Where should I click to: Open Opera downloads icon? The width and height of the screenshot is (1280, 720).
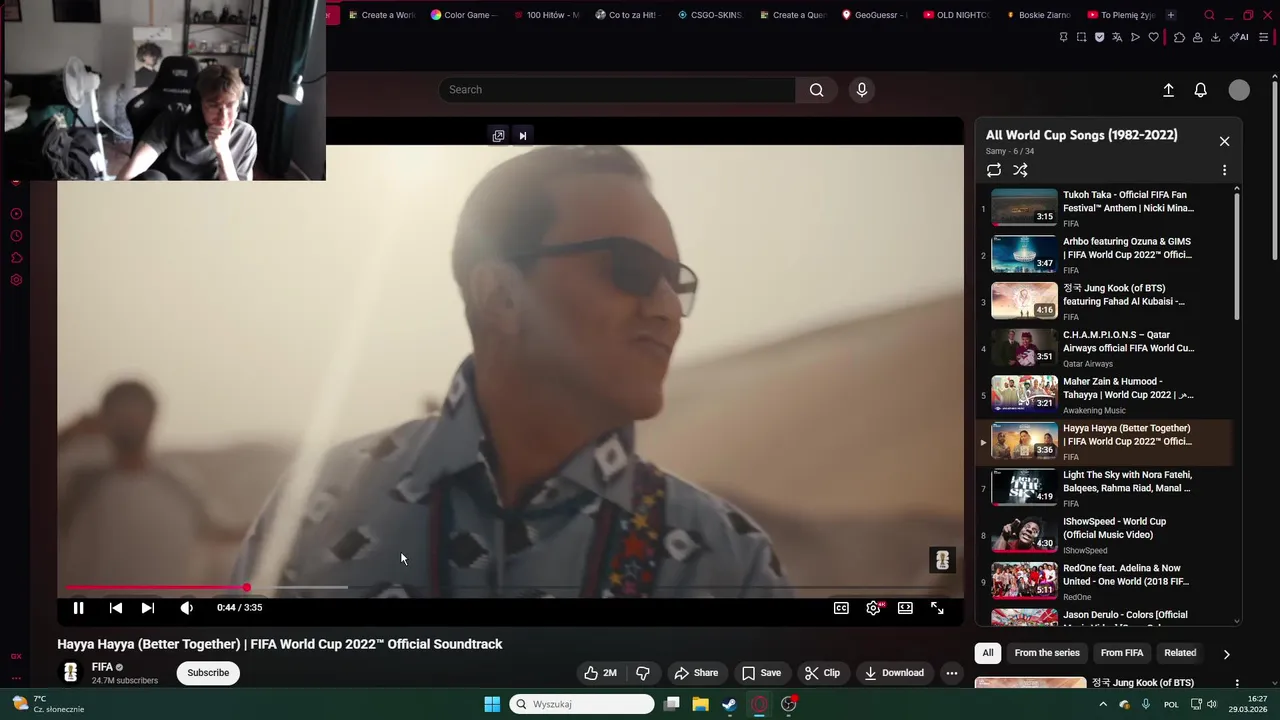[1215, 37]
